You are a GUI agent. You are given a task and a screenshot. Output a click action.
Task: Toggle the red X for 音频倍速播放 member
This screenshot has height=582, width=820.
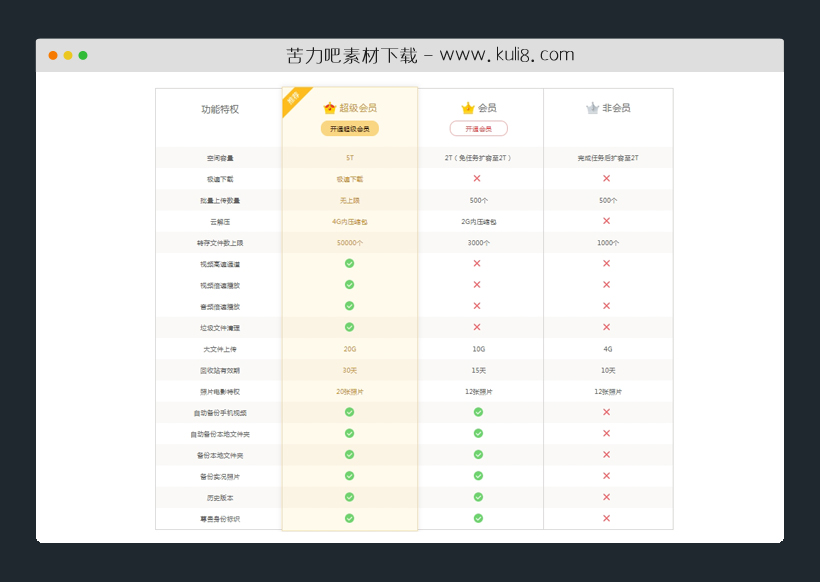click(478, 305)
